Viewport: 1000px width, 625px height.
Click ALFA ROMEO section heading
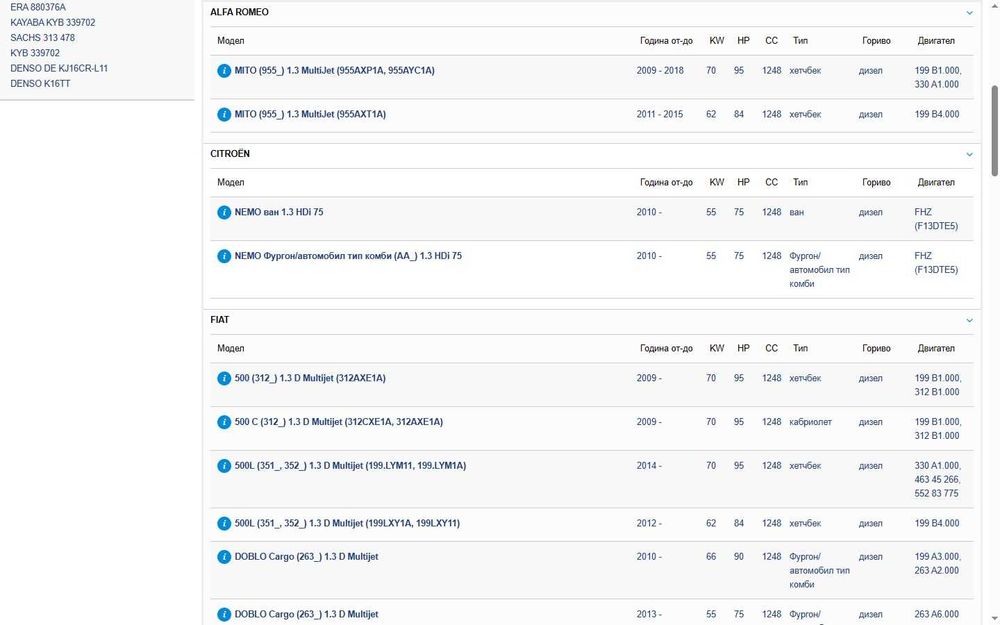(x=239, y=12)
